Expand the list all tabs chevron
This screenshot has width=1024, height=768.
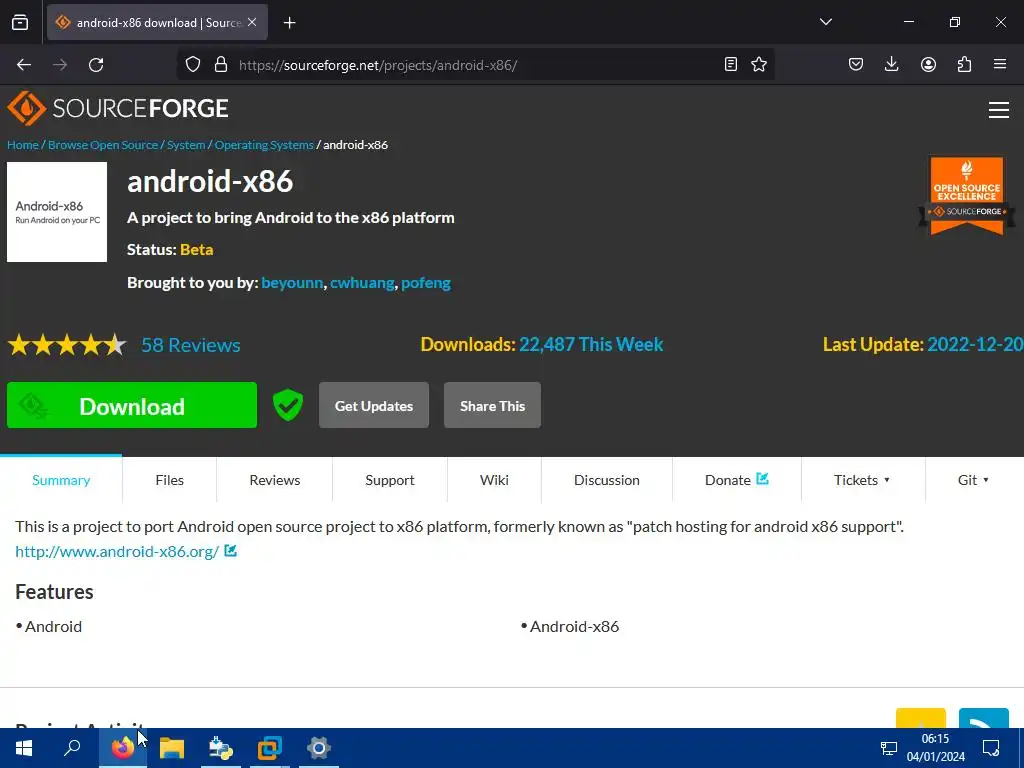click(825, 22)
